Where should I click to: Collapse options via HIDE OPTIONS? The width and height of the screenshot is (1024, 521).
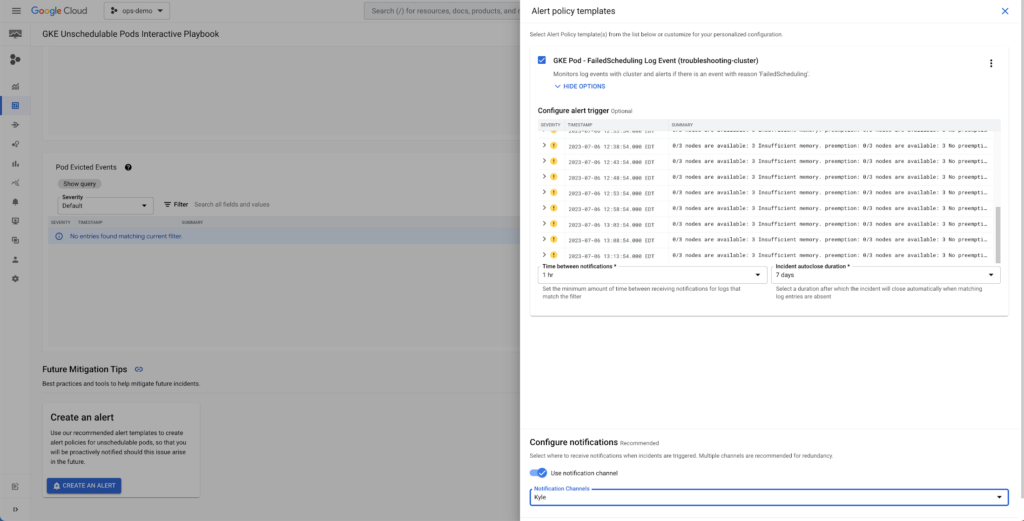click(x=579, y=86)
